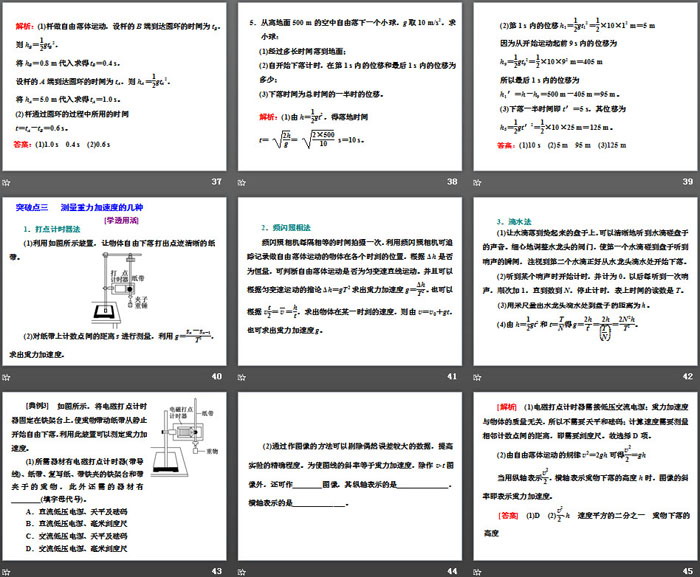
Task: Click the animation star under slide 40
Action: point(7,376)
